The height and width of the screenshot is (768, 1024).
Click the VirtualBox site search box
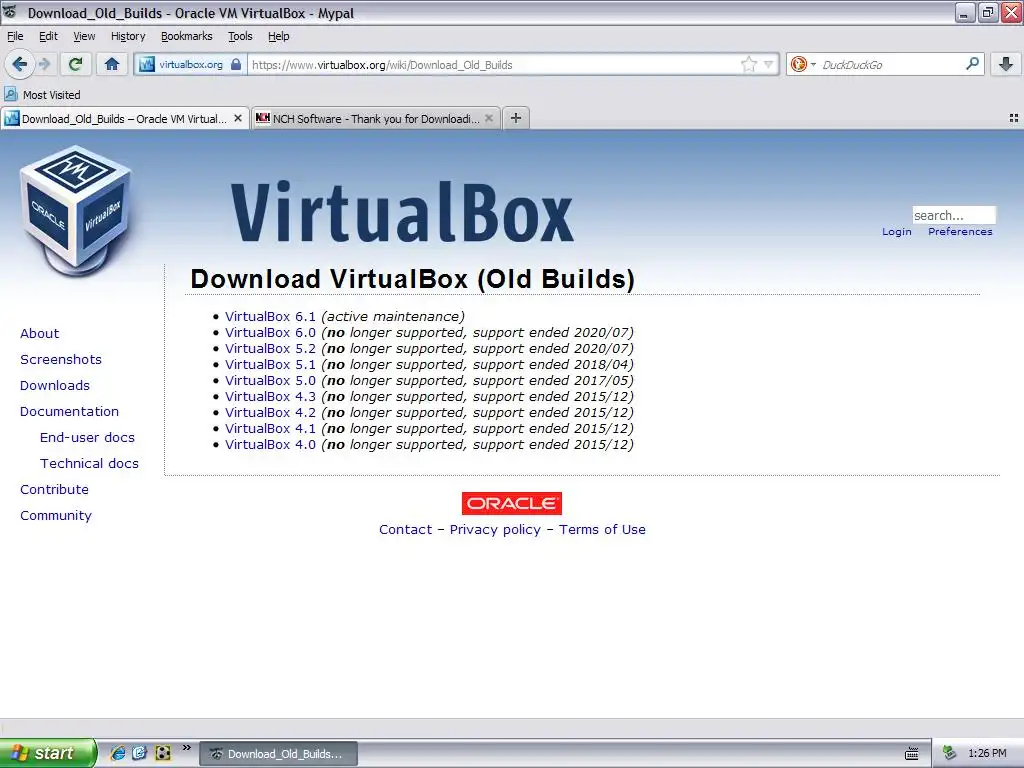point(953,215)
